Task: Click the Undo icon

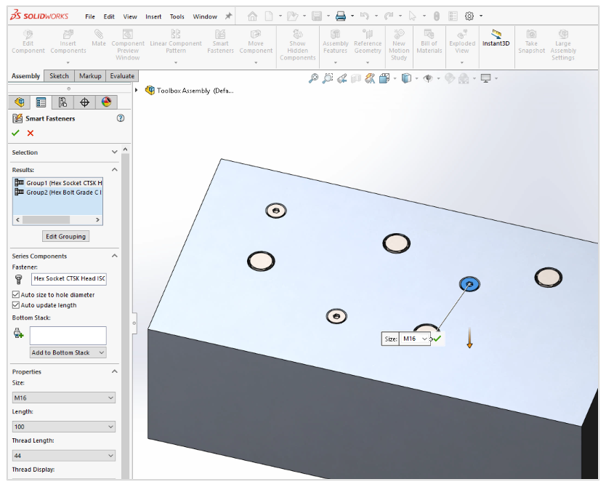Action: click(364, 16)
